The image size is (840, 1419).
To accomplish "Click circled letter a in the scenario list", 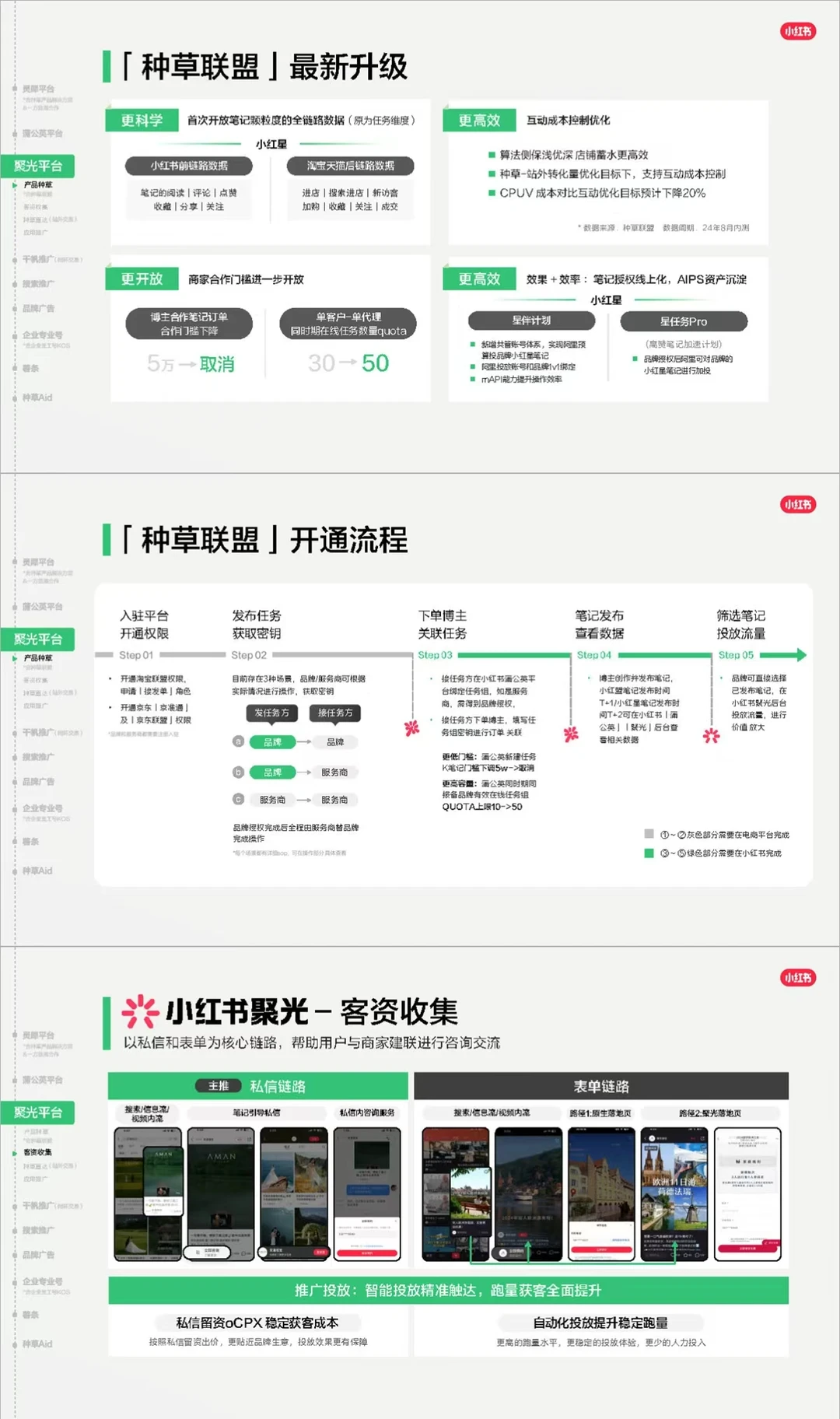I will (239, 741).
